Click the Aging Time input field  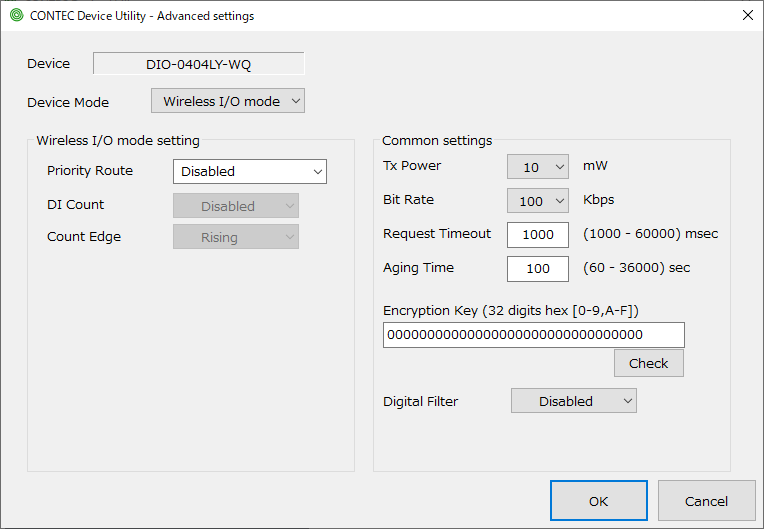537,268
